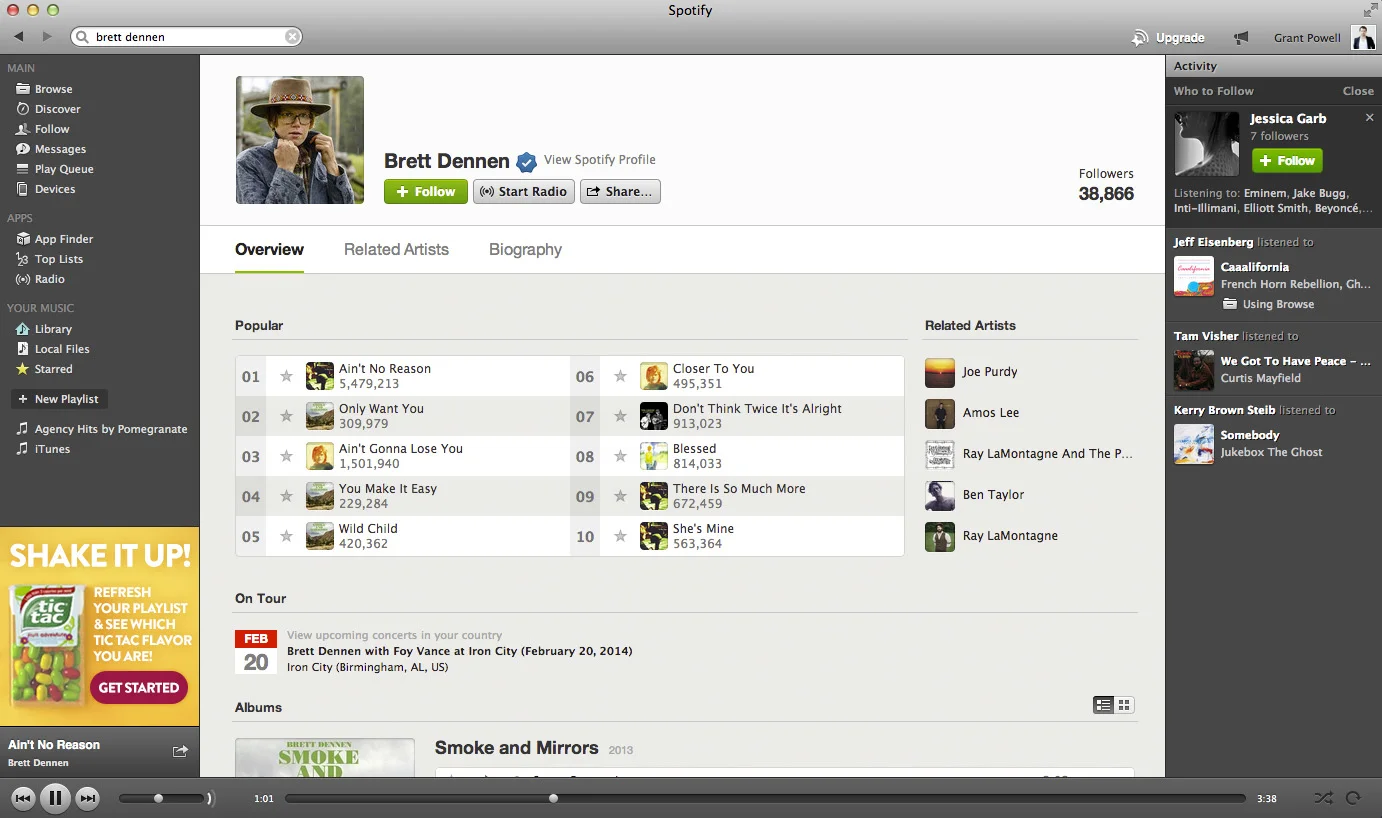Follow Jessica Garb
The width and height of the screenshot is (1382, 818).
click(x=1287, y=161)
